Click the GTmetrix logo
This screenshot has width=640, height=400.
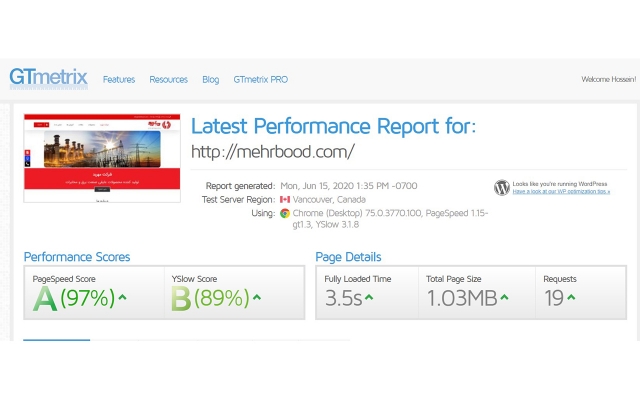click(x=48, y=78)
